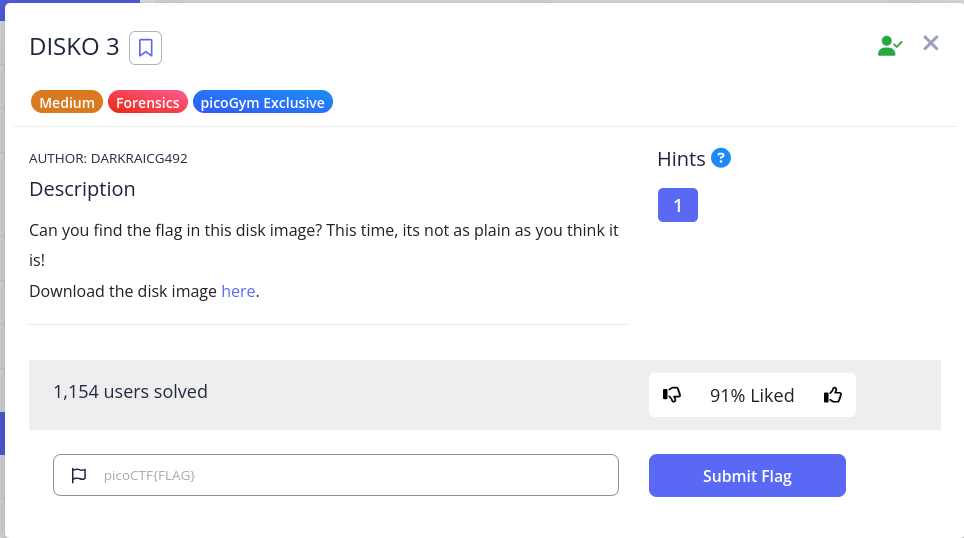Download the disk image via here link
This screenshot has height=538, width=964.
238,291
